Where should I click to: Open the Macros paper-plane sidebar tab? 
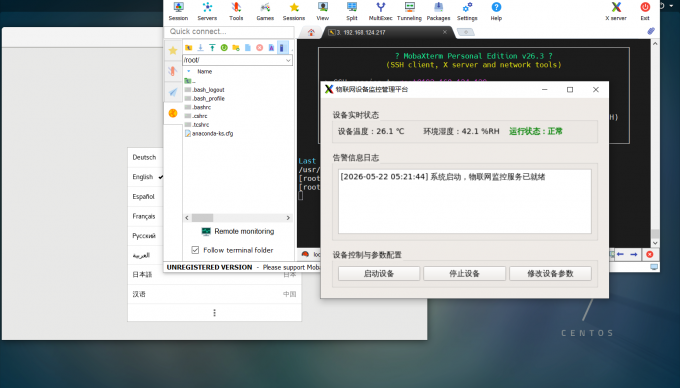pyautogui.click(x=173, y=92)
